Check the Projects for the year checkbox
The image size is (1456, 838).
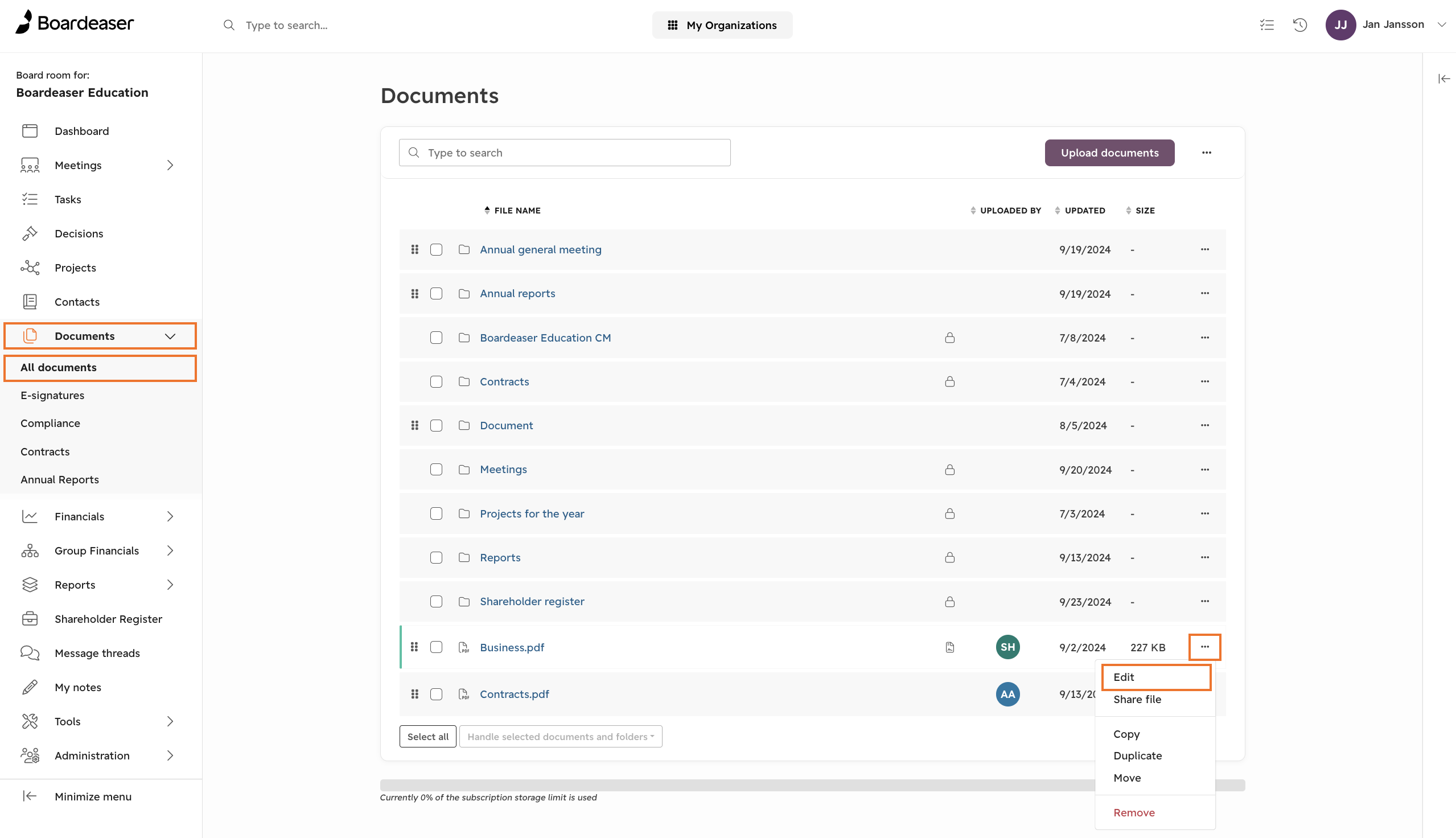coord(436,514)
